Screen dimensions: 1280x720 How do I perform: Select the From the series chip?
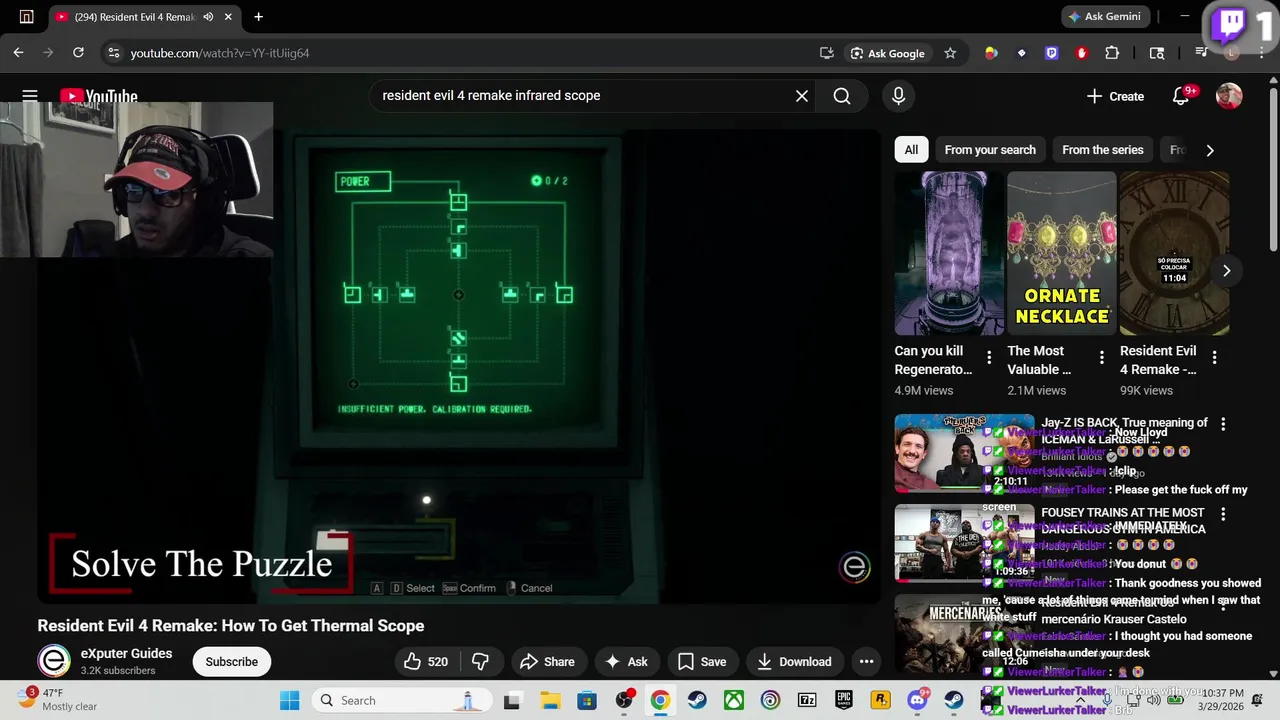click(x=1102, y=150)
